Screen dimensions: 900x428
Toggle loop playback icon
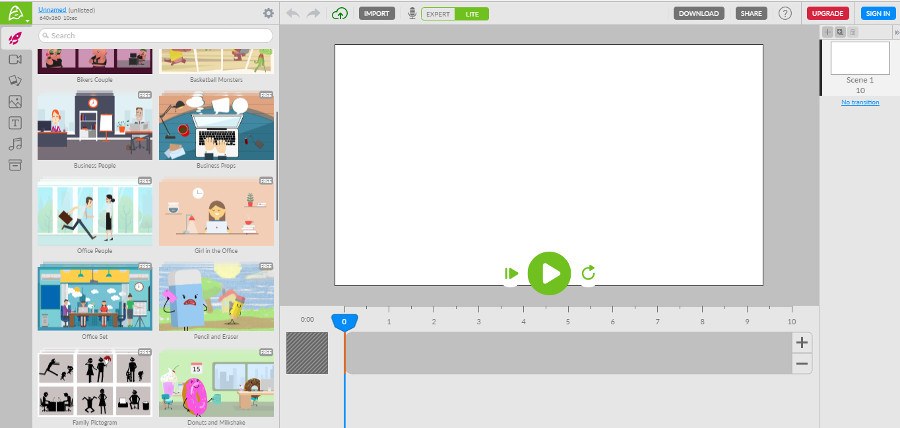click(588, 273)
